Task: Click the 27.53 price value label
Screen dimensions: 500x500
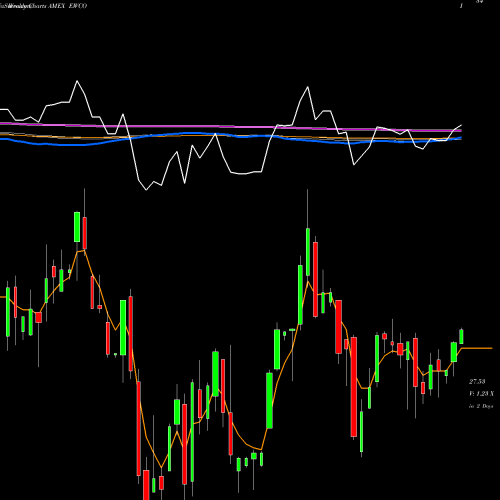Action: [x=477, y=381]
